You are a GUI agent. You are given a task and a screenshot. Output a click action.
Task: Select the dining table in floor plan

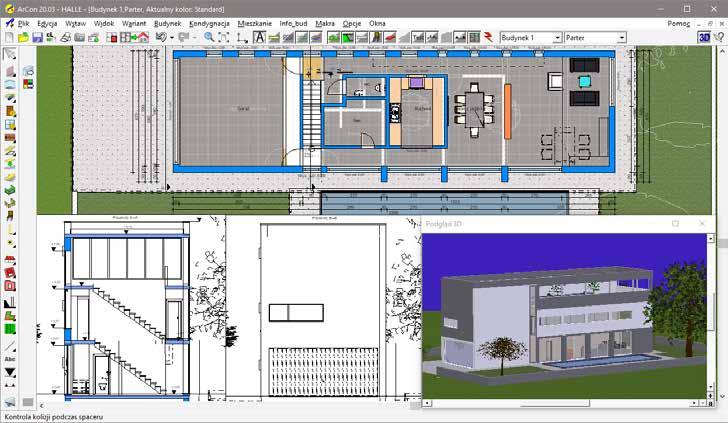pos(474,110)
